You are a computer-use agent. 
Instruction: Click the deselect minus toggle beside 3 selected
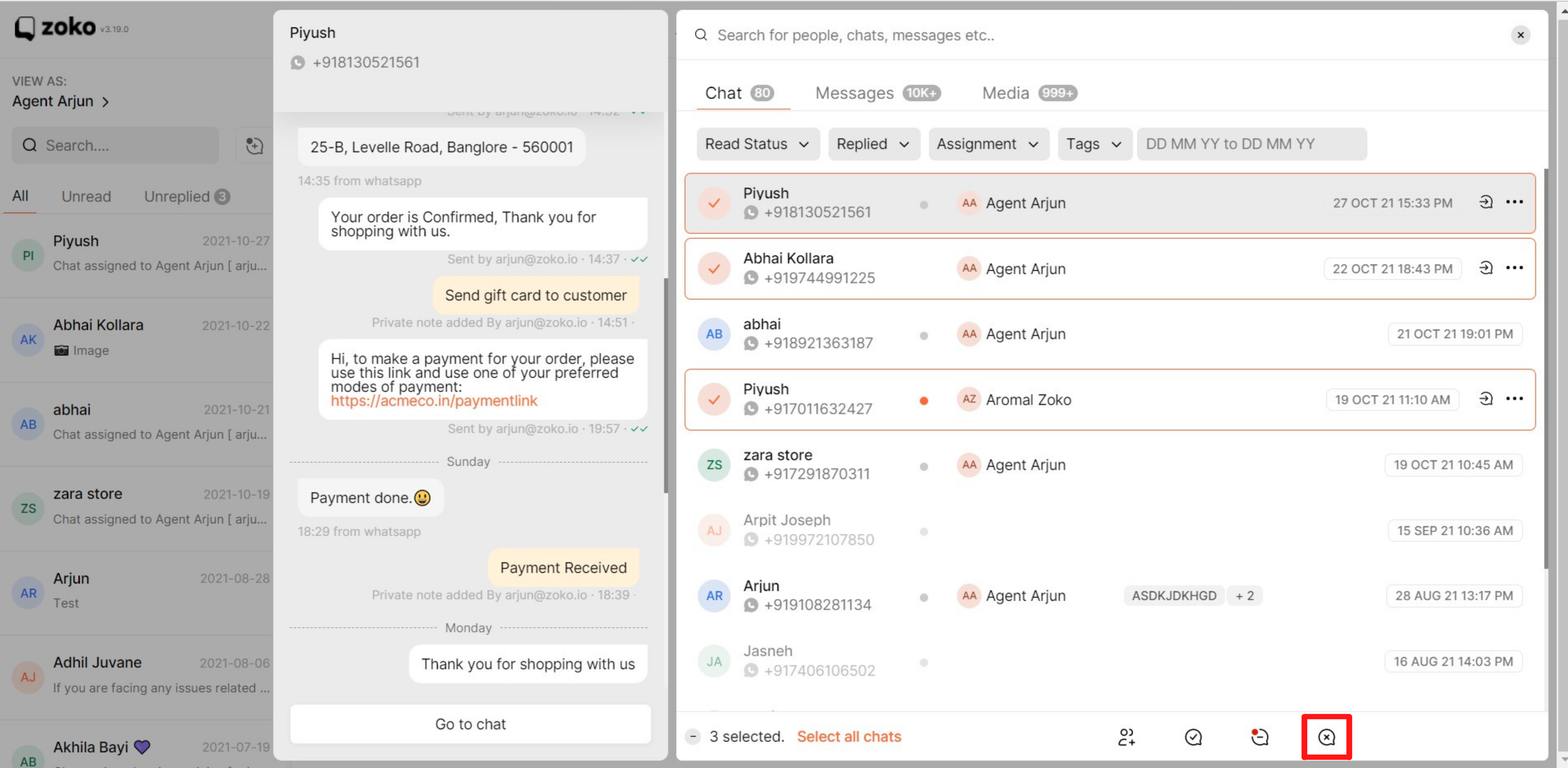693,737
